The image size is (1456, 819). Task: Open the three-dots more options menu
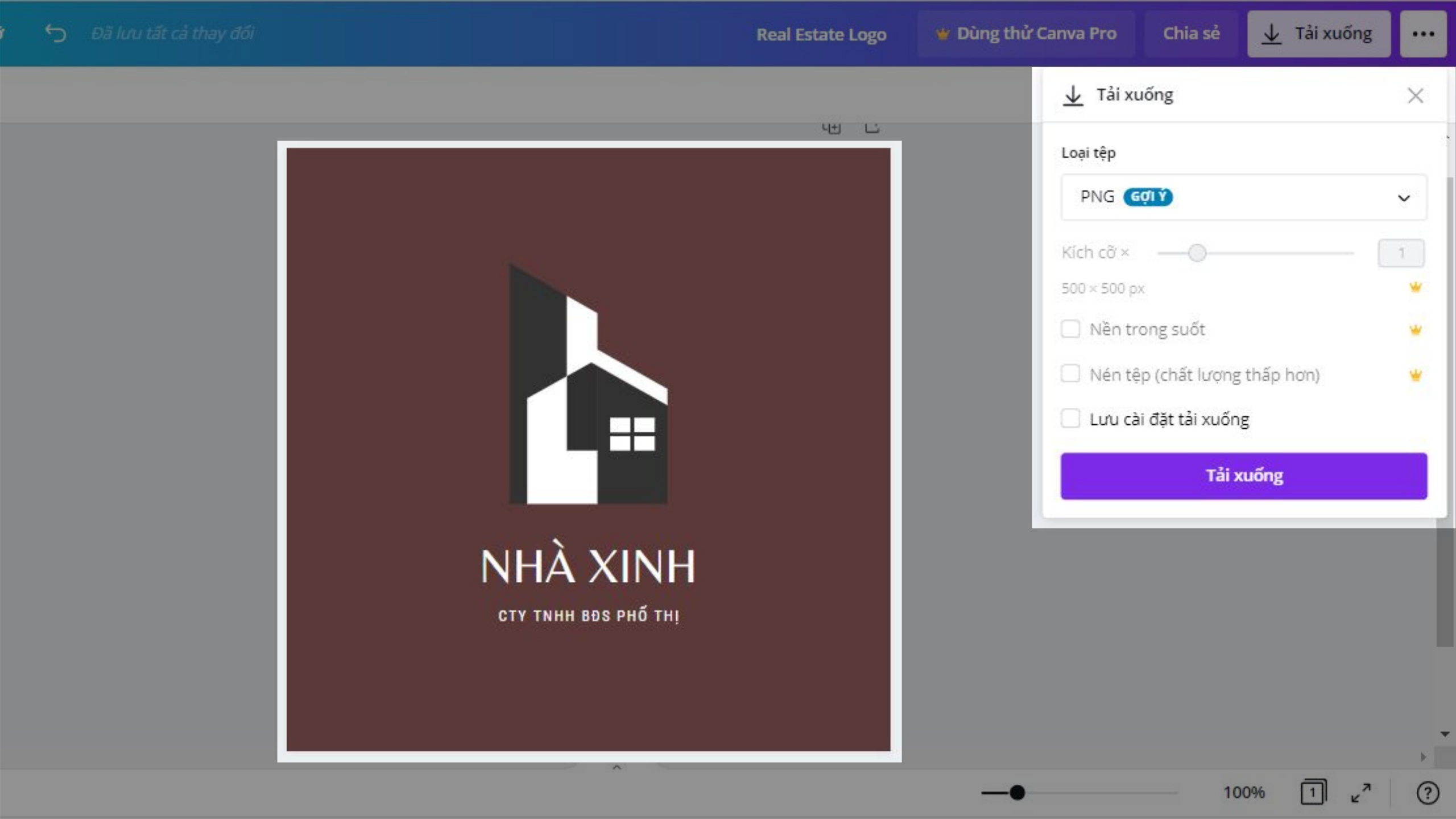[1423, 34]
